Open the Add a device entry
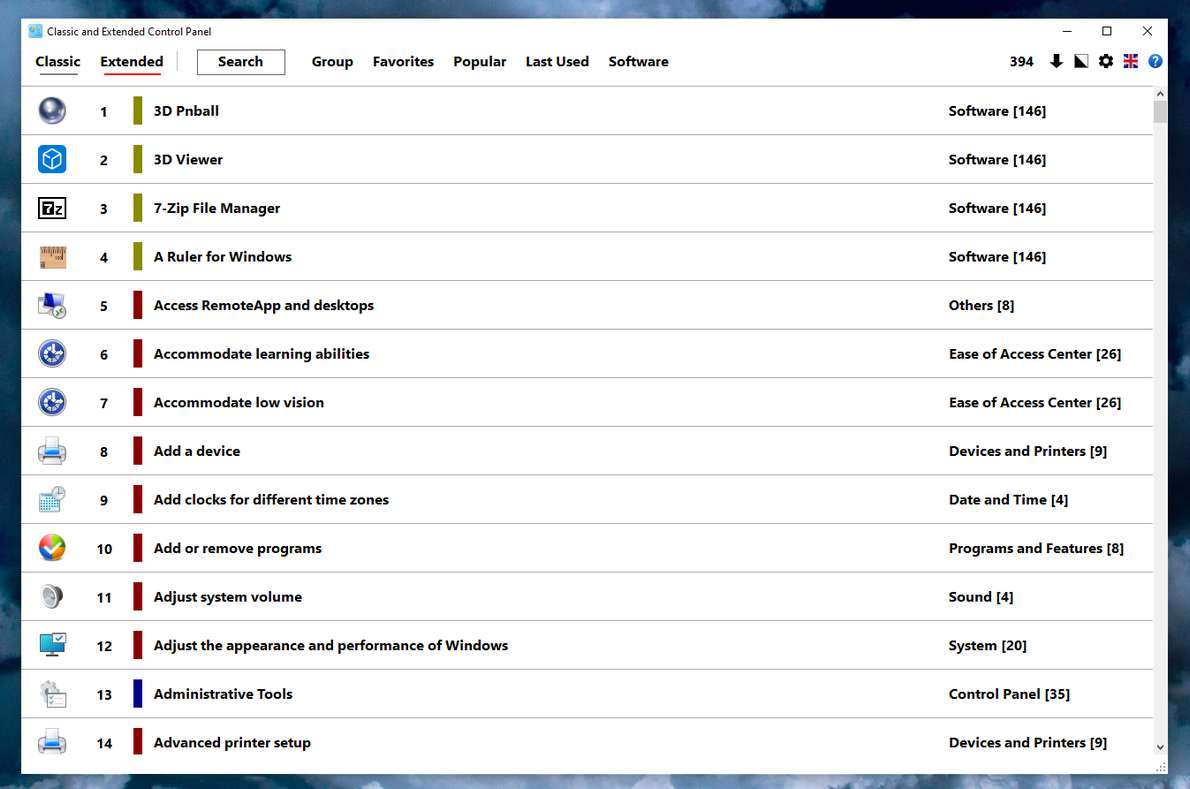 (587, 451)
